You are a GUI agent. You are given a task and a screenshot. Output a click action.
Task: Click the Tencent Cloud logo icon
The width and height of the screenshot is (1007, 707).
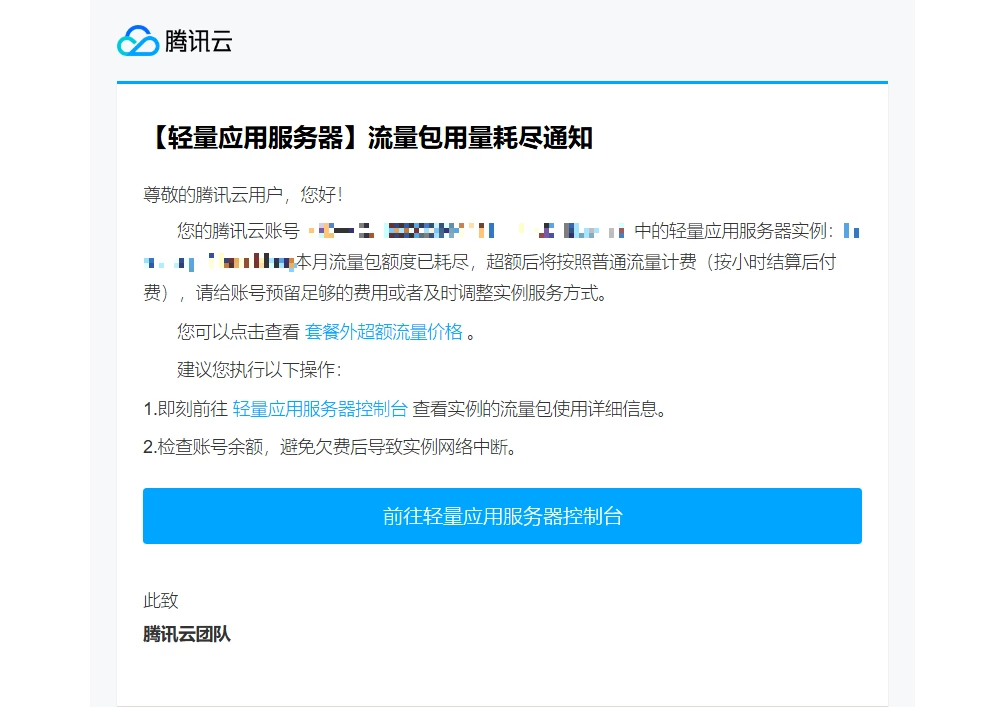click(x=137, y=41)
